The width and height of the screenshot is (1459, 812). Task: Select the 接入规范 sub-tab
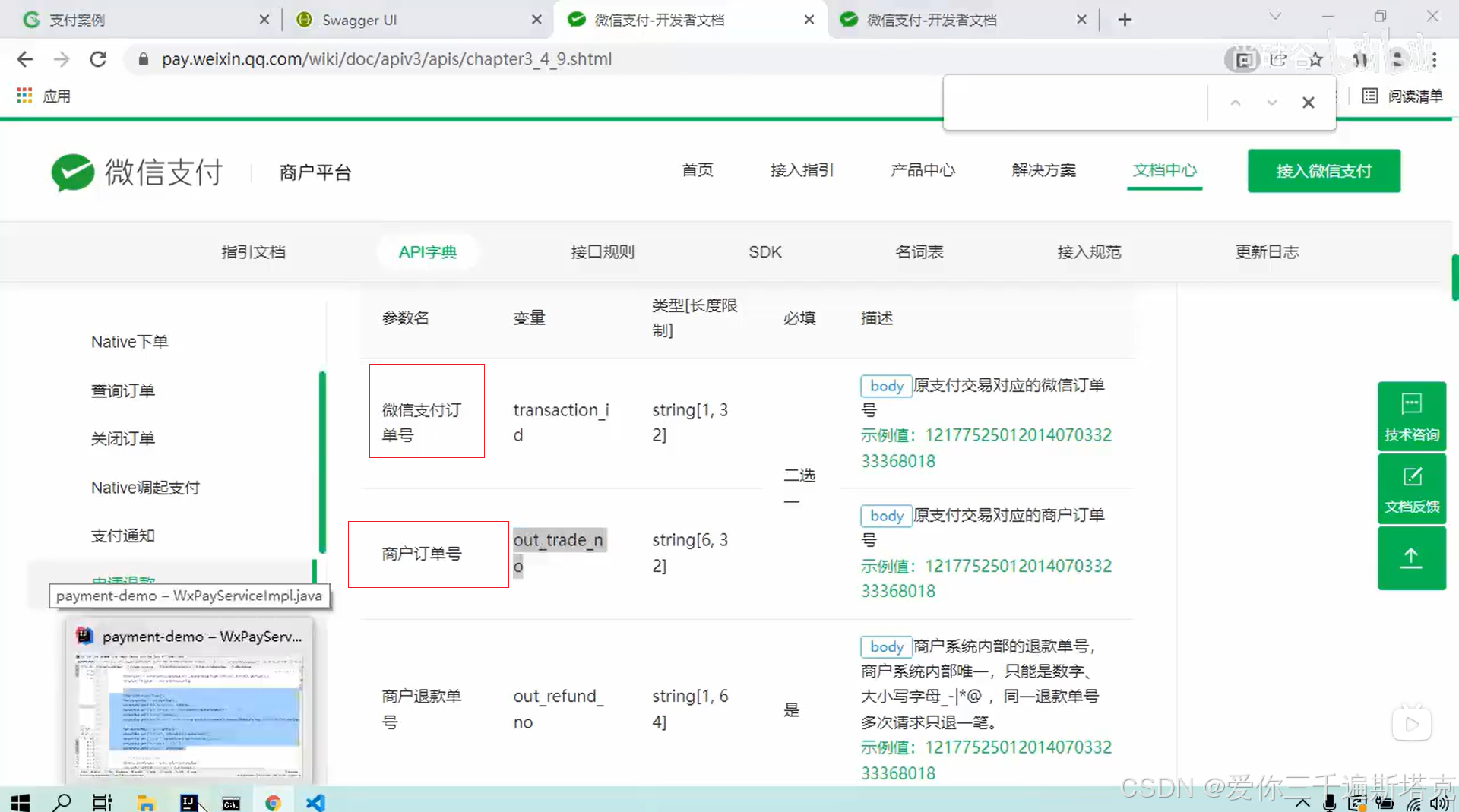[x=1089, y=252]
